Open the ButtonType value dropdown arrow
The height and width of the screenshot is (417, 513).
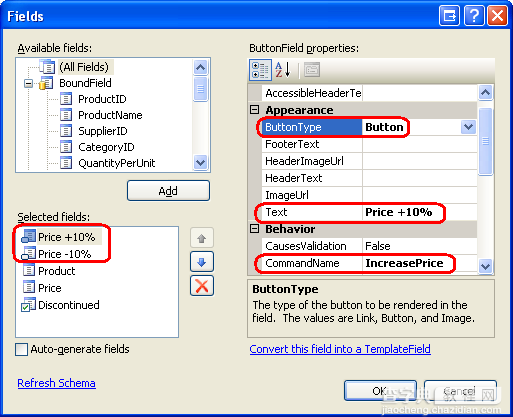click(468, 127)
